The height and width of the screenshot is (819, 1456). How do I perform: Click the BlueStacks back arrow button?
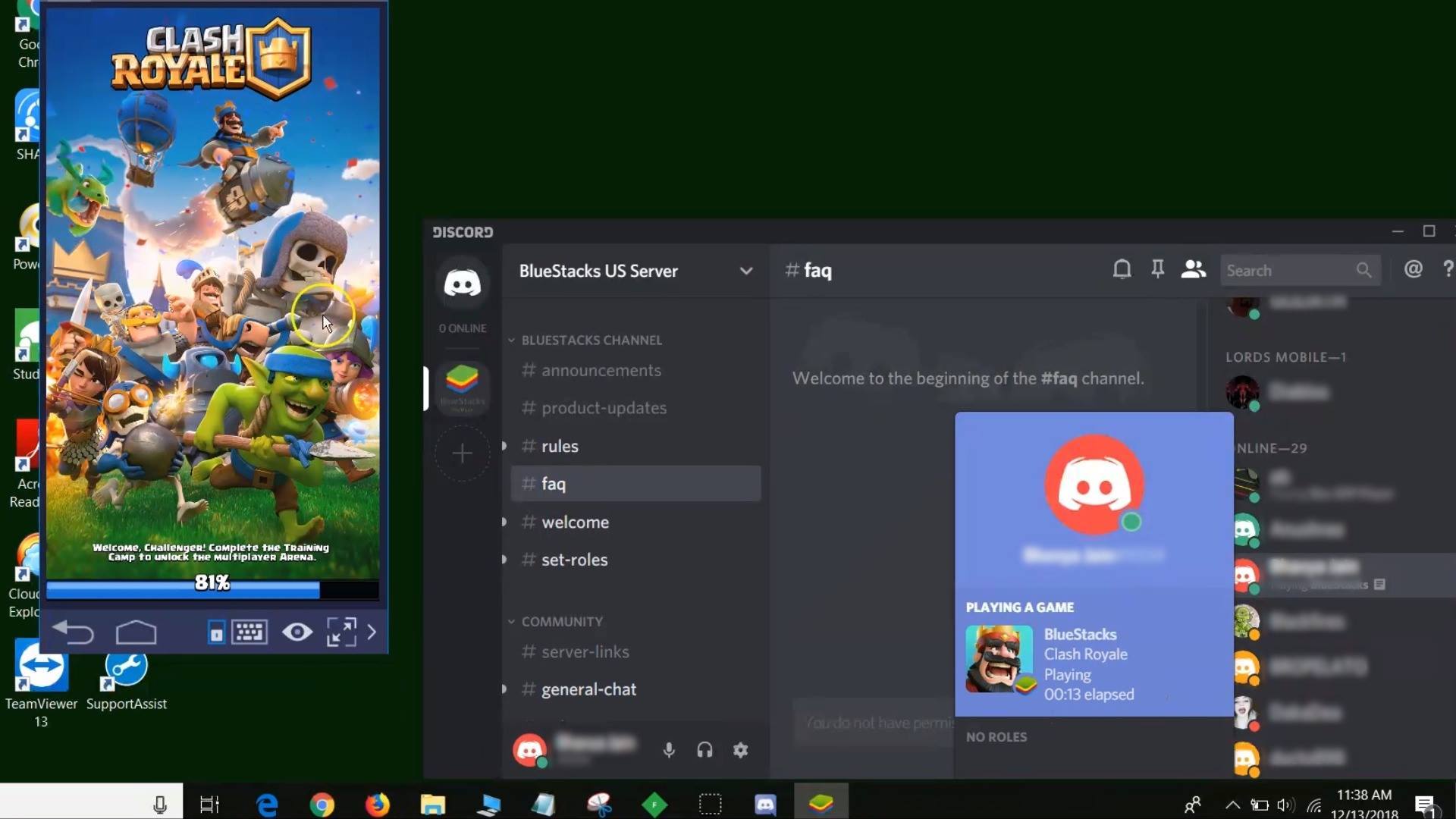coord(73,632)
